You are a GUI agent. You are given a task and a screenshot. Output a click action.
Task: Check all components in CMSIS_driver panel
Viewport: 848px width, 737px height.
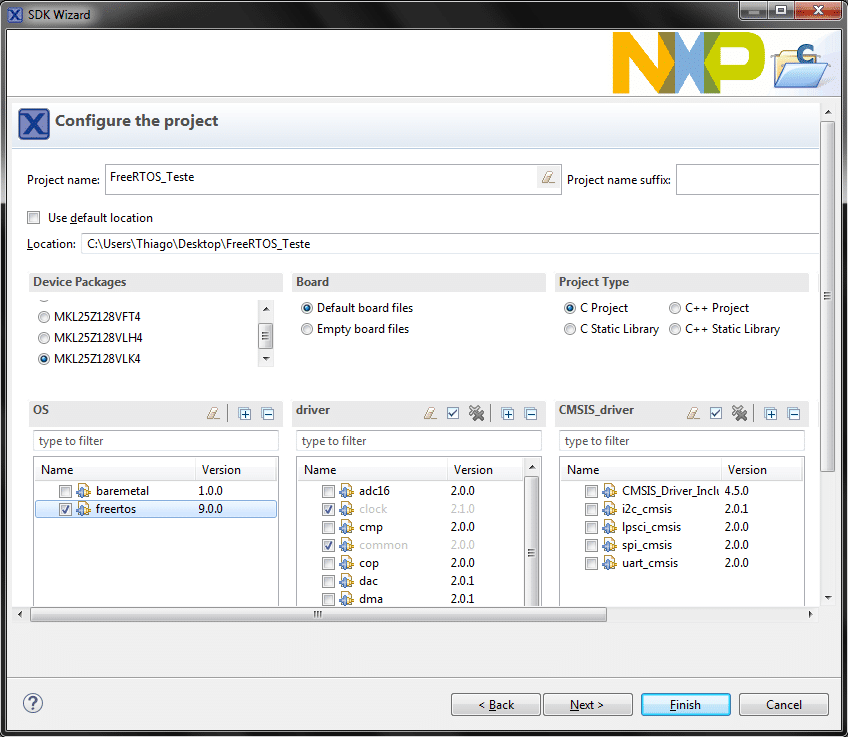coord(716,414)
